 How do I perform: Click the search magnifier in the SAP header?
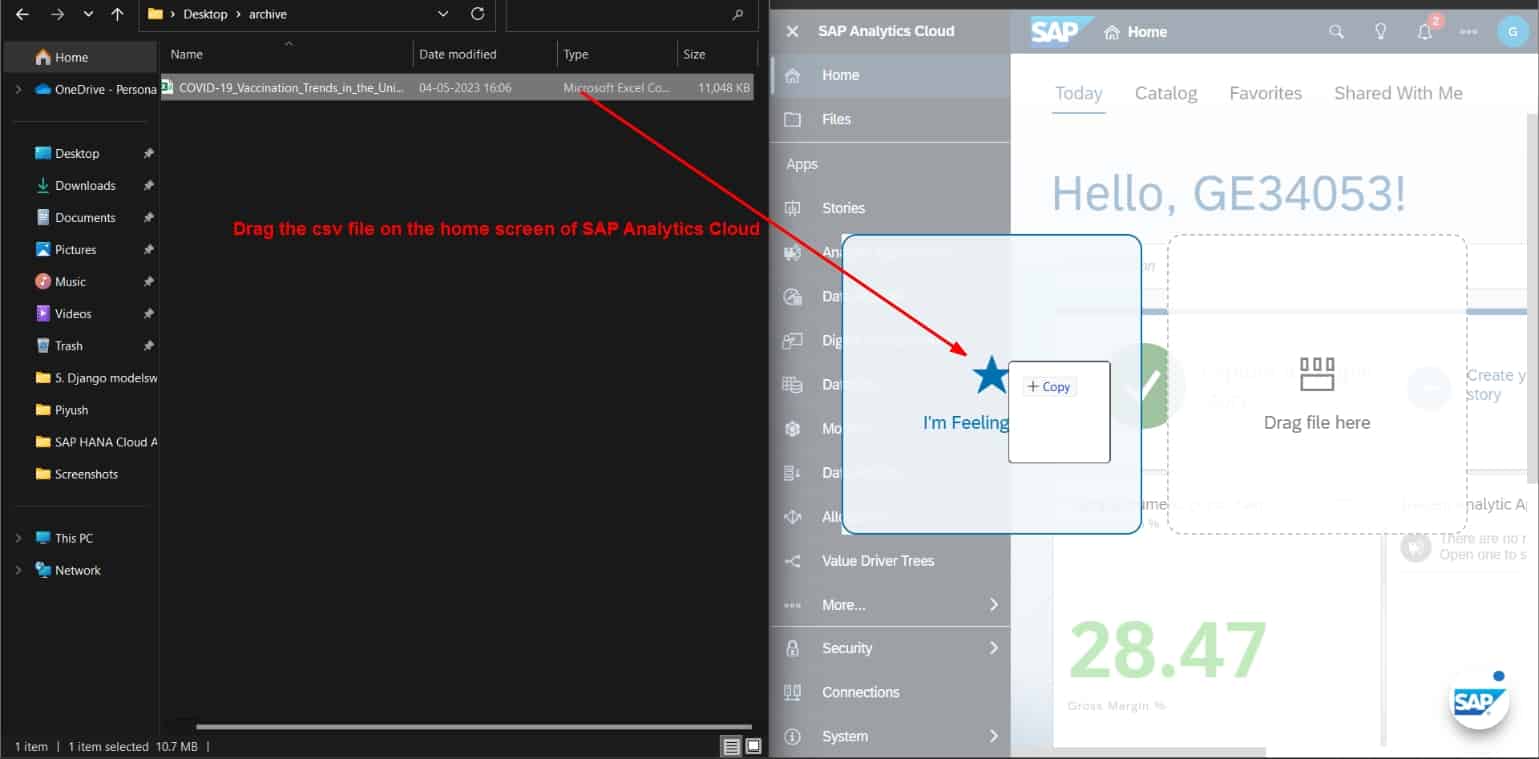(1336, 31)
